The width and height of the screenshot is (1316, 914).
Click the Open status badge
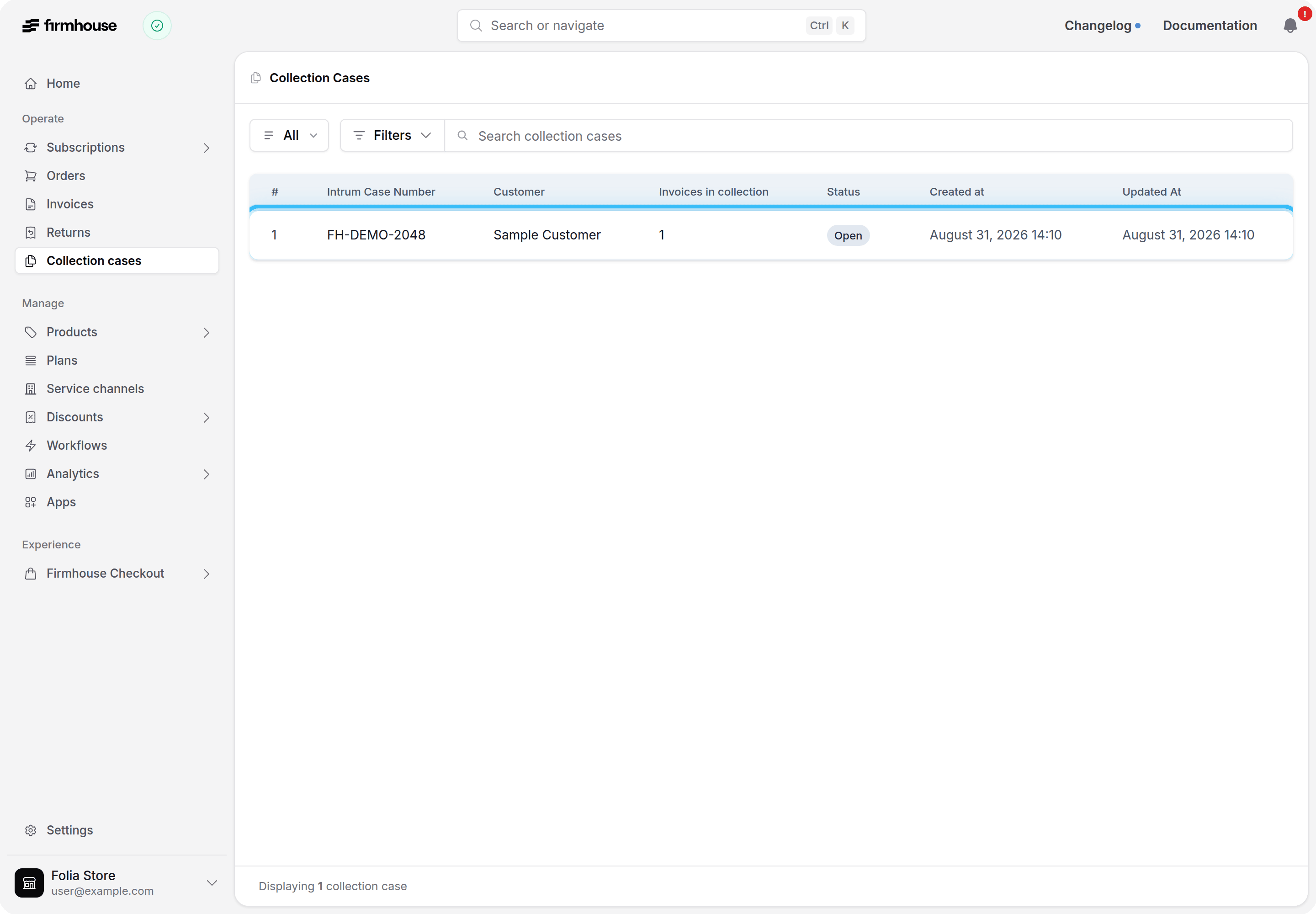[848, 236]
